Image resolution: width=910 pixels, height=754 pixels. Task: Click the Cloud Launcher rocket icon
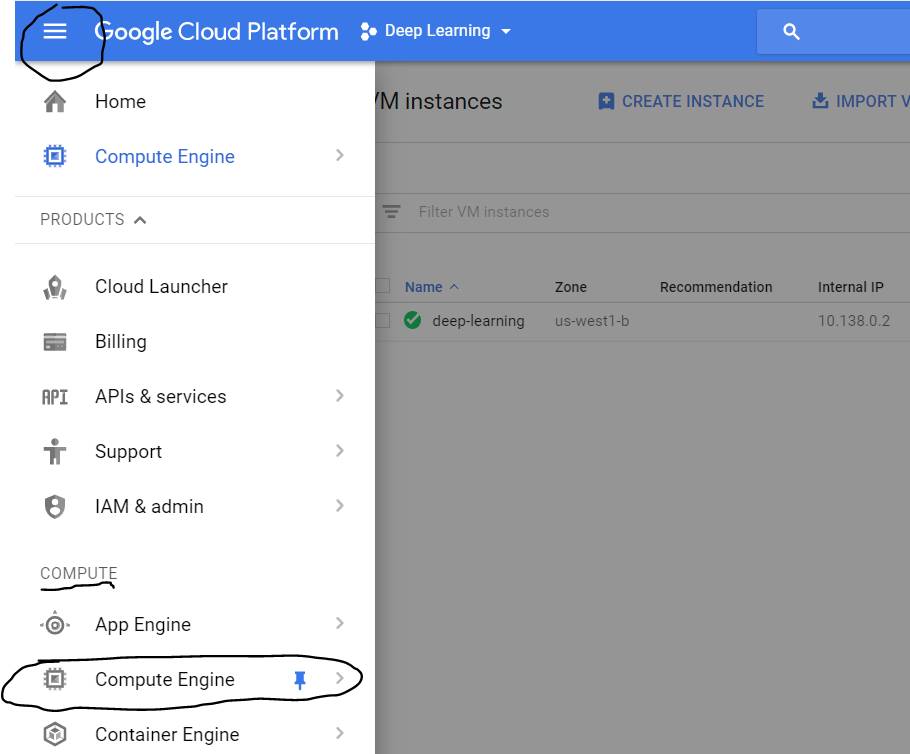pos(55,287)
